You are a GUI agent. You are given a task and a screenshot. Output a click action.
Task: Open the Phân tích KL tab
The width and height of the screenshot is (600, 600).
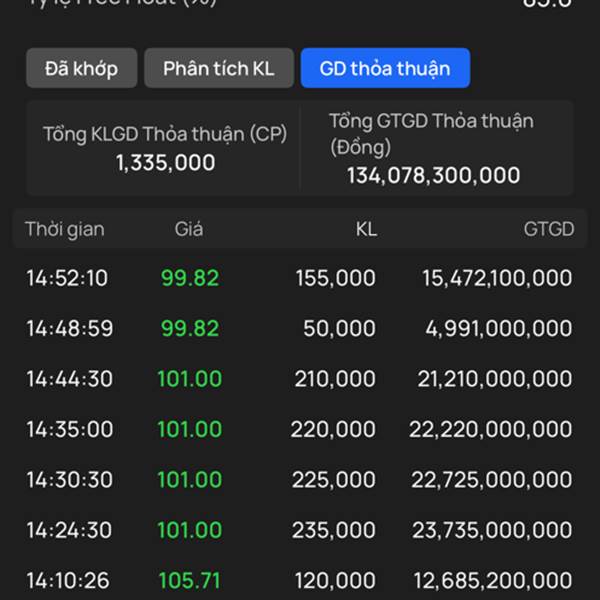(x=219, y=69)
